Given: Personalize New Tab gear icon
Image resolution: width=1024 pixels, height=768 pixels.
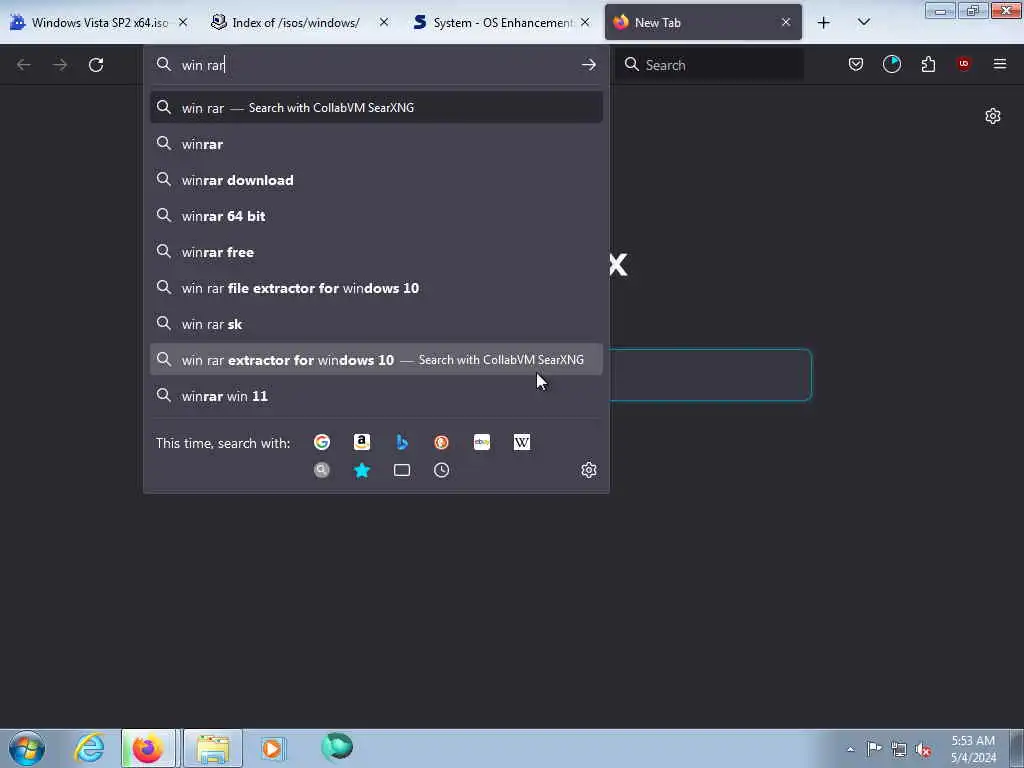Looking at the screenshot, I should 993,116.
